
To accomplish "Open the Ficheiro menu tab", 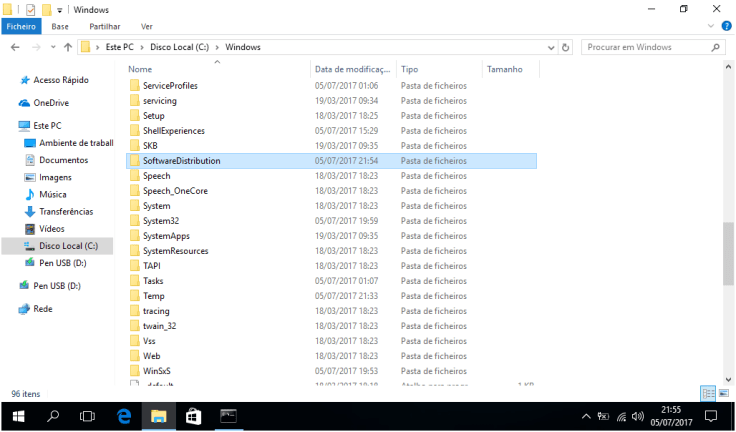I will click(21, 26).
